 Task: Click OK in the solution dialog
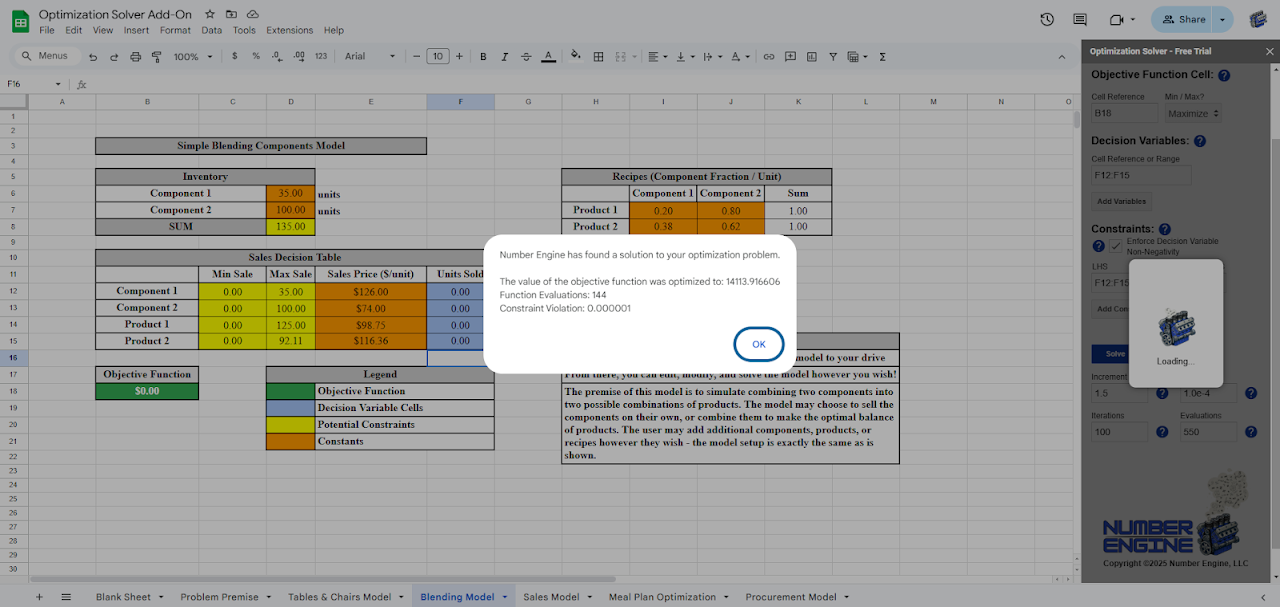pos(759,344)
